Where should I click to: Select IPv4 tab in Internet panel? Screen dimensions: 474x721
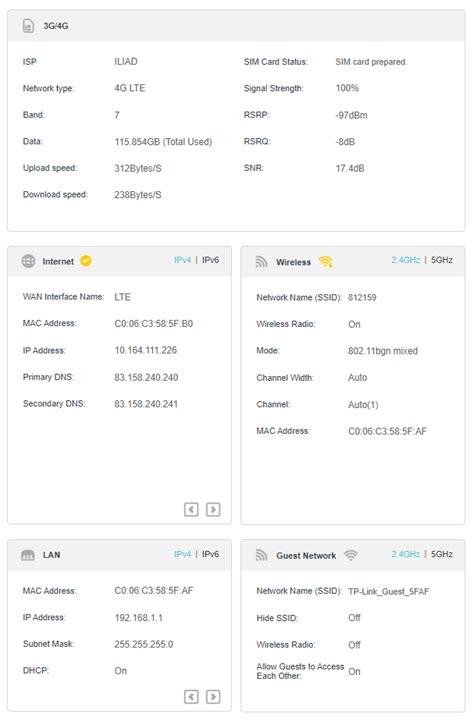pos(183,260)
